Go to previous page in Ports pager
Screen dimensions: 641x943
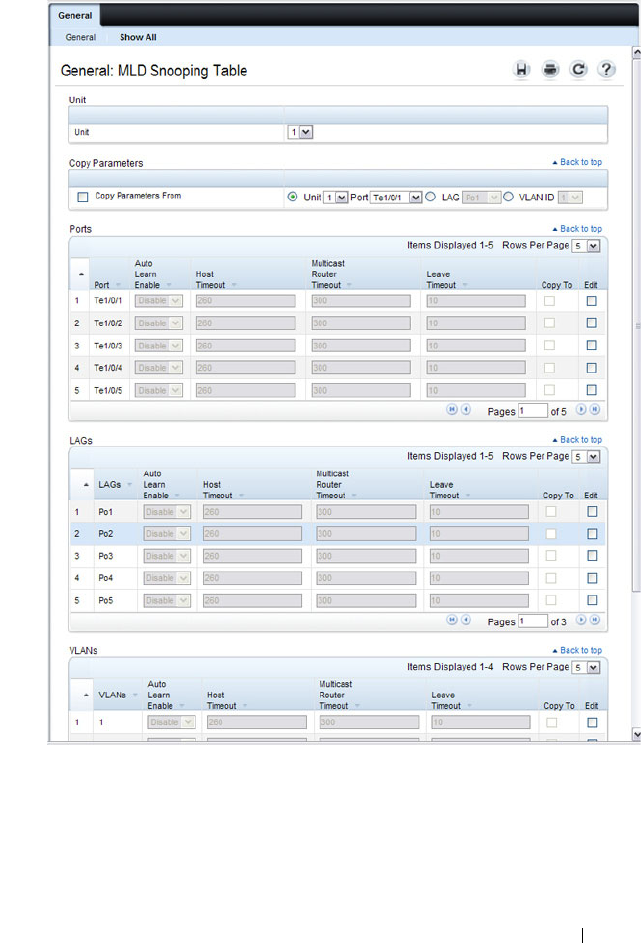coord(465,410)
